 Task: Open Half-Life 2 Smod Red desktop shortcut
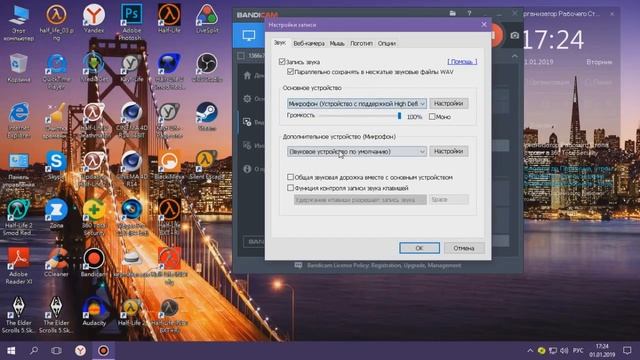click(x=19, y=218)
